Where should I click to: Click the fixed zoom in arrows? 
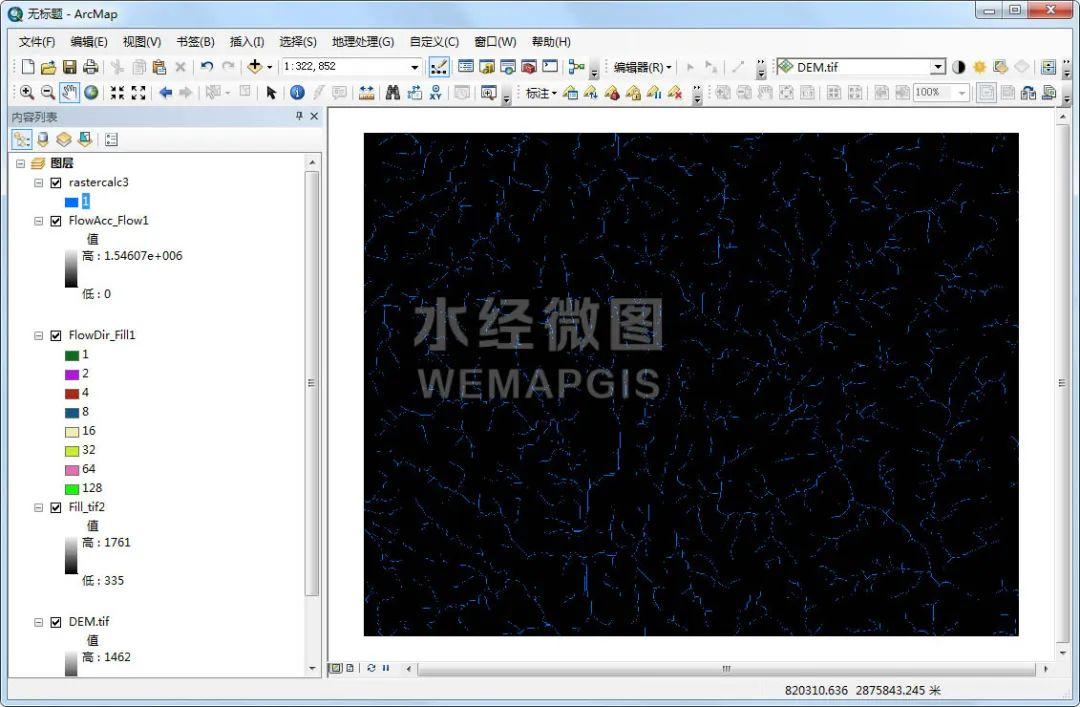coord(117,92)
